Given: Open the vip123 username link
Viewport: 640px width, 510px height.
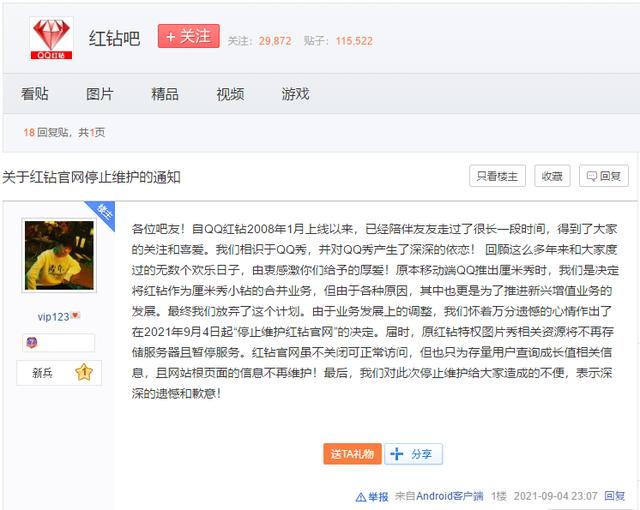Looking at the screenshot, I should point(53,316).
